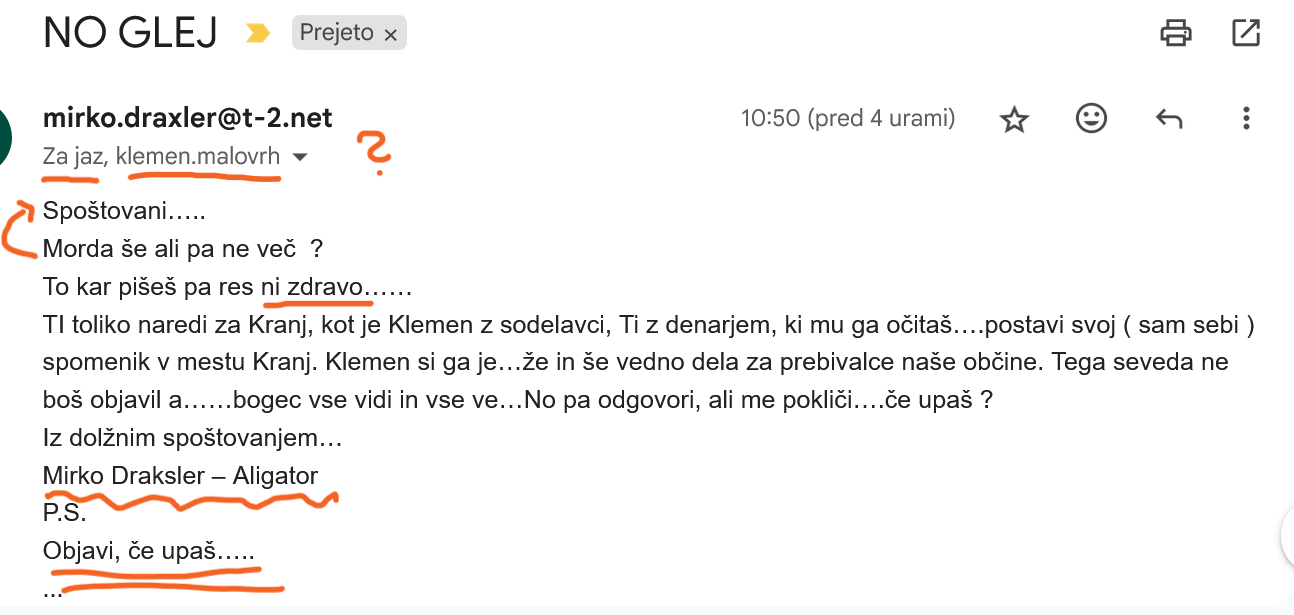Click the line 'Objavi, če upaš'
Image resolution: width=1294 pixels, height=615 pixels.
(x=149, y=551)
